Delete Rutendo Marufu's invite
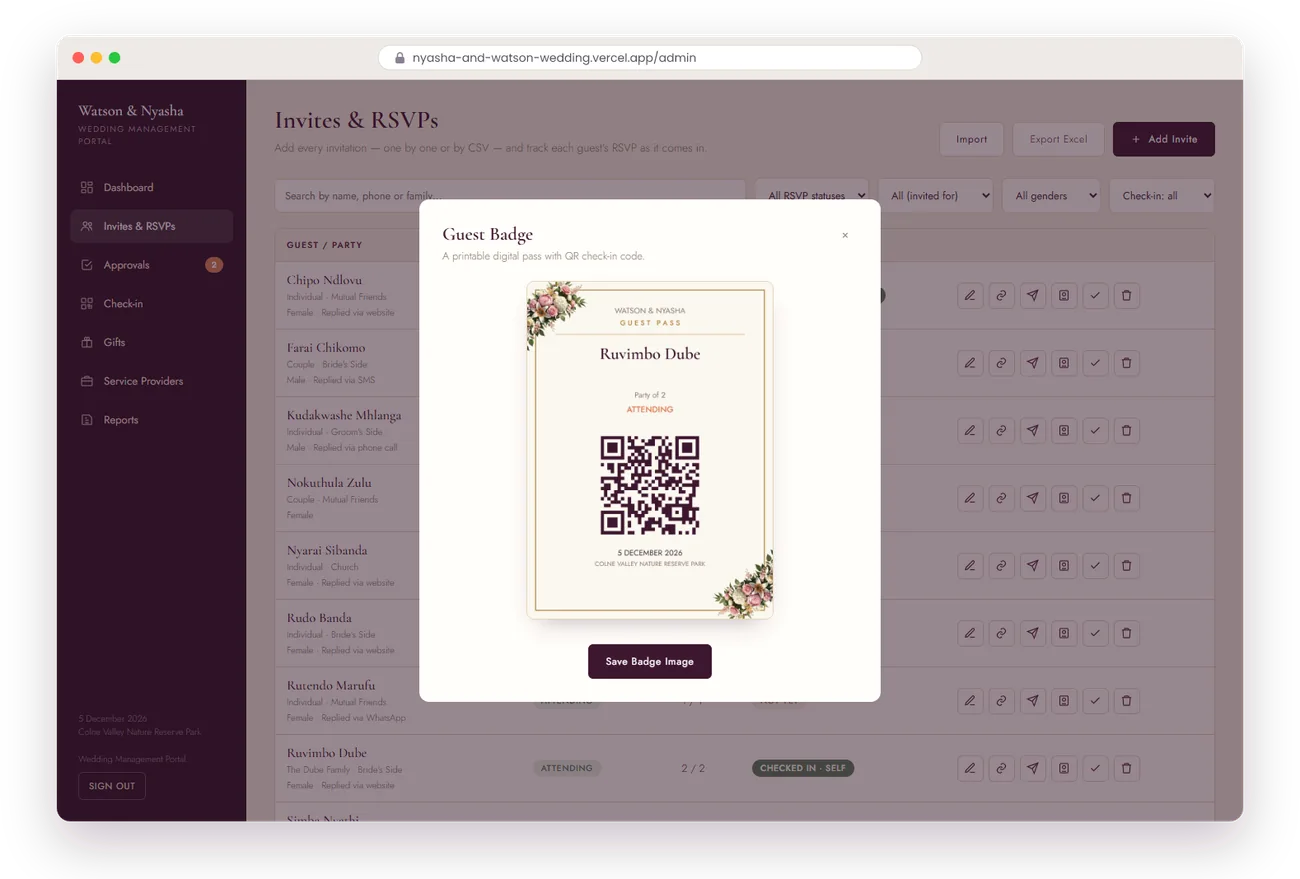This screenshot has width=1300, height=879. (1127, 701)
